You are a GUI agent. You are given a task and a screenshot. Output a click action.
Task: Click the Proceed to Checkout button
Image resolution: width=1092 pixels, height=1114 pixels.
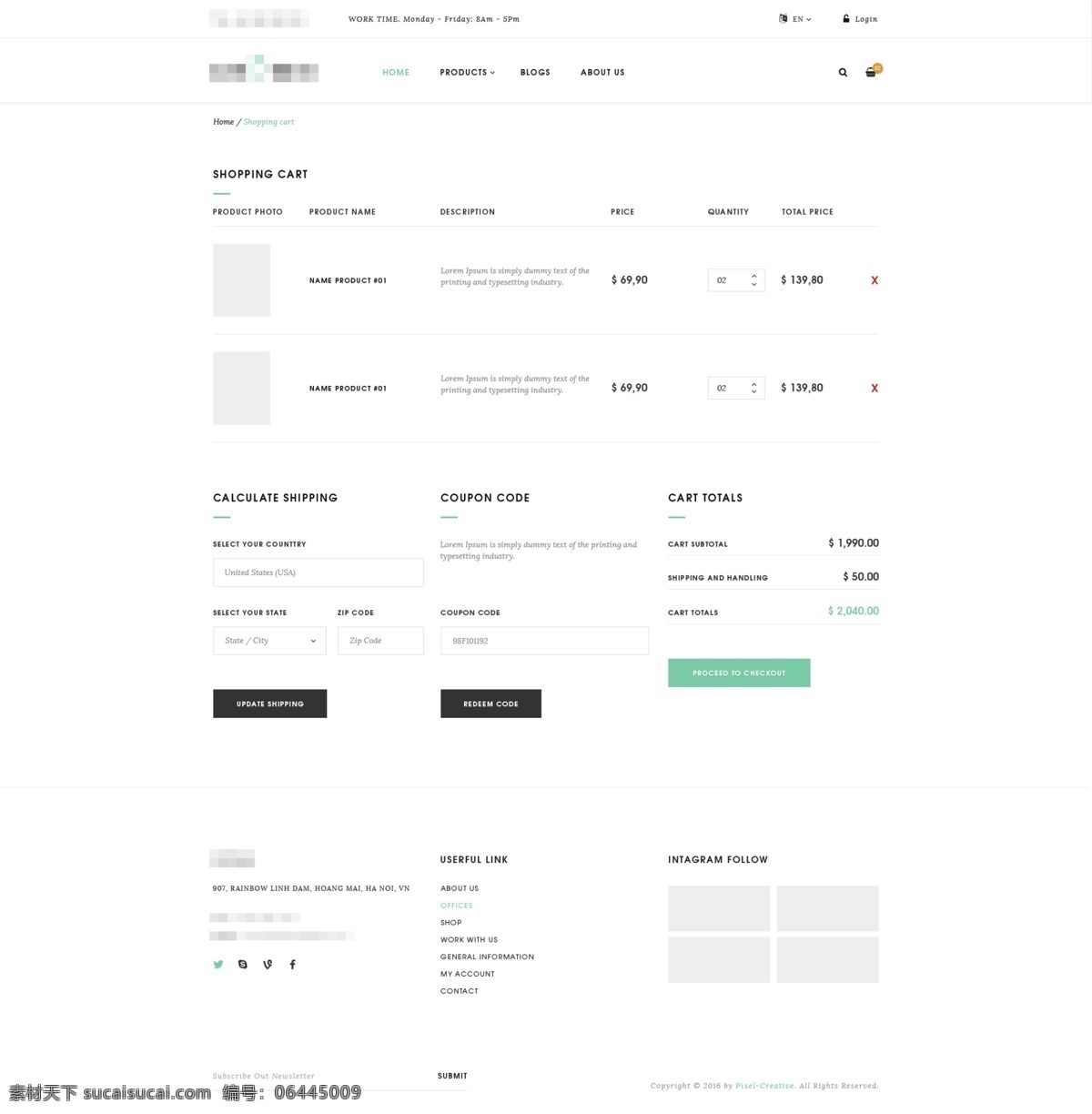pyautogui.click(x=739, y=673)
